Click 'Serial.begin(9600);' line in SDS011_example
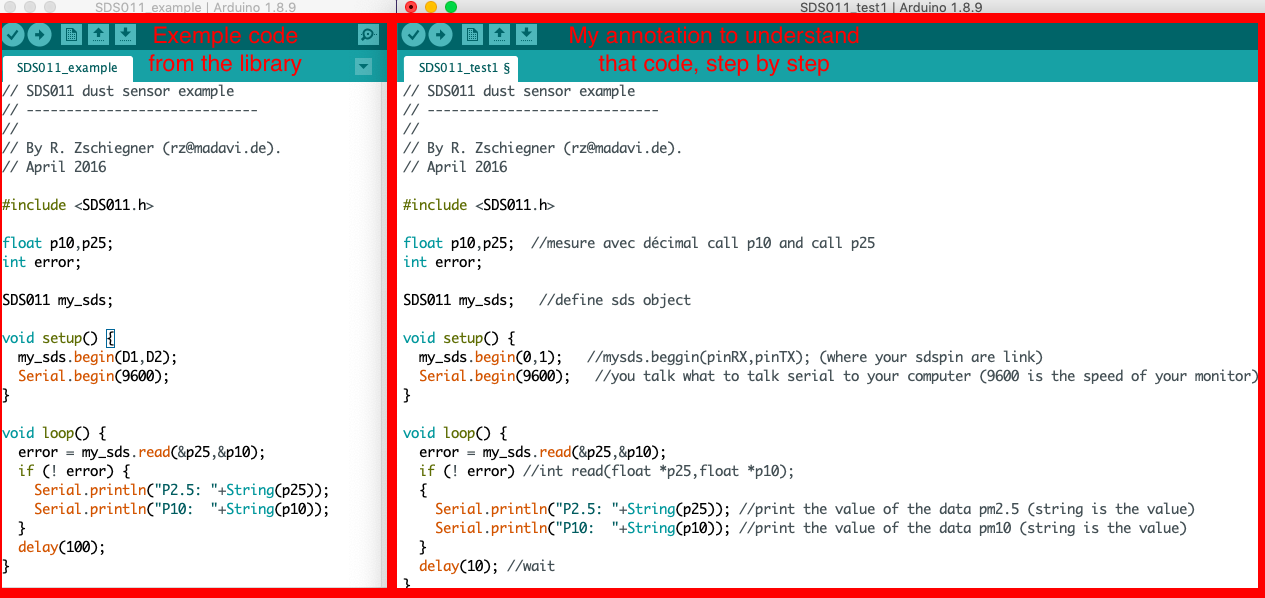 [93, 376]
